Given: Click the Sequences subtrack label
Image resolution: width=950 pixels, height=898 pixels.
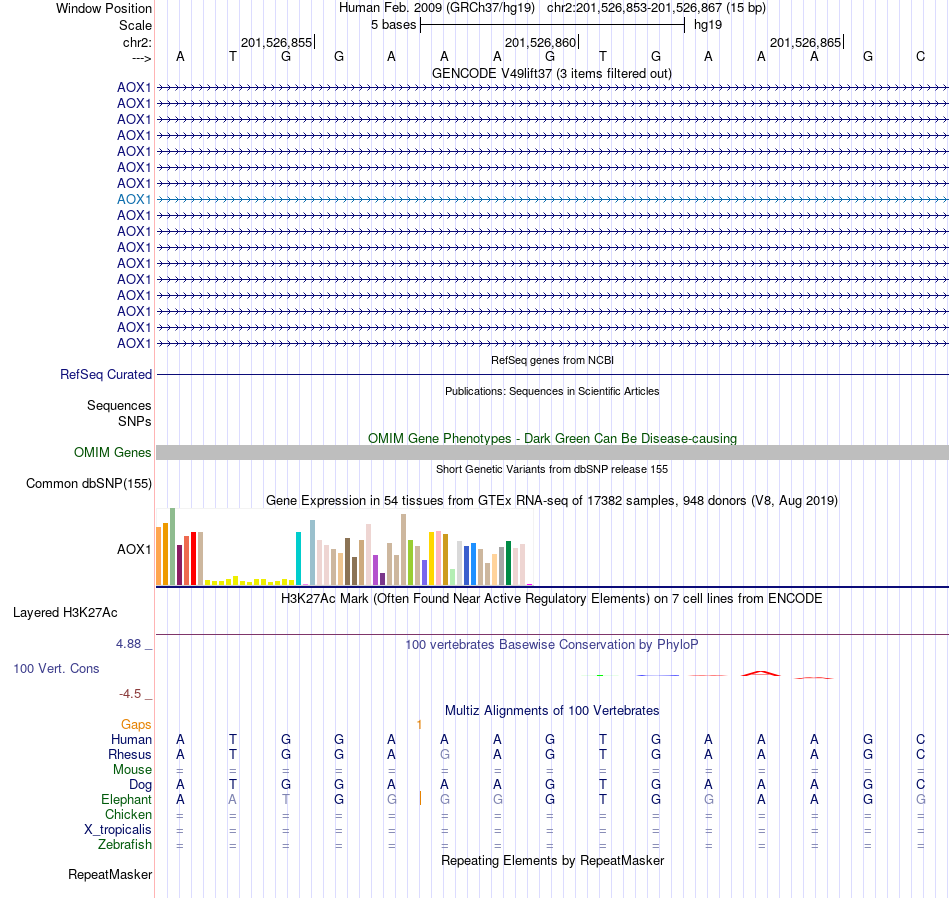Looking at the screenshot, I should tap(119, 405).
